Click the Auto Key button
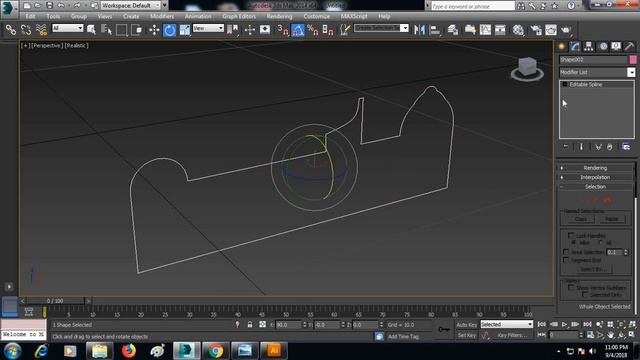Viewport: 640px width, 360px height. pyautogui.click(x=467, y=324)
